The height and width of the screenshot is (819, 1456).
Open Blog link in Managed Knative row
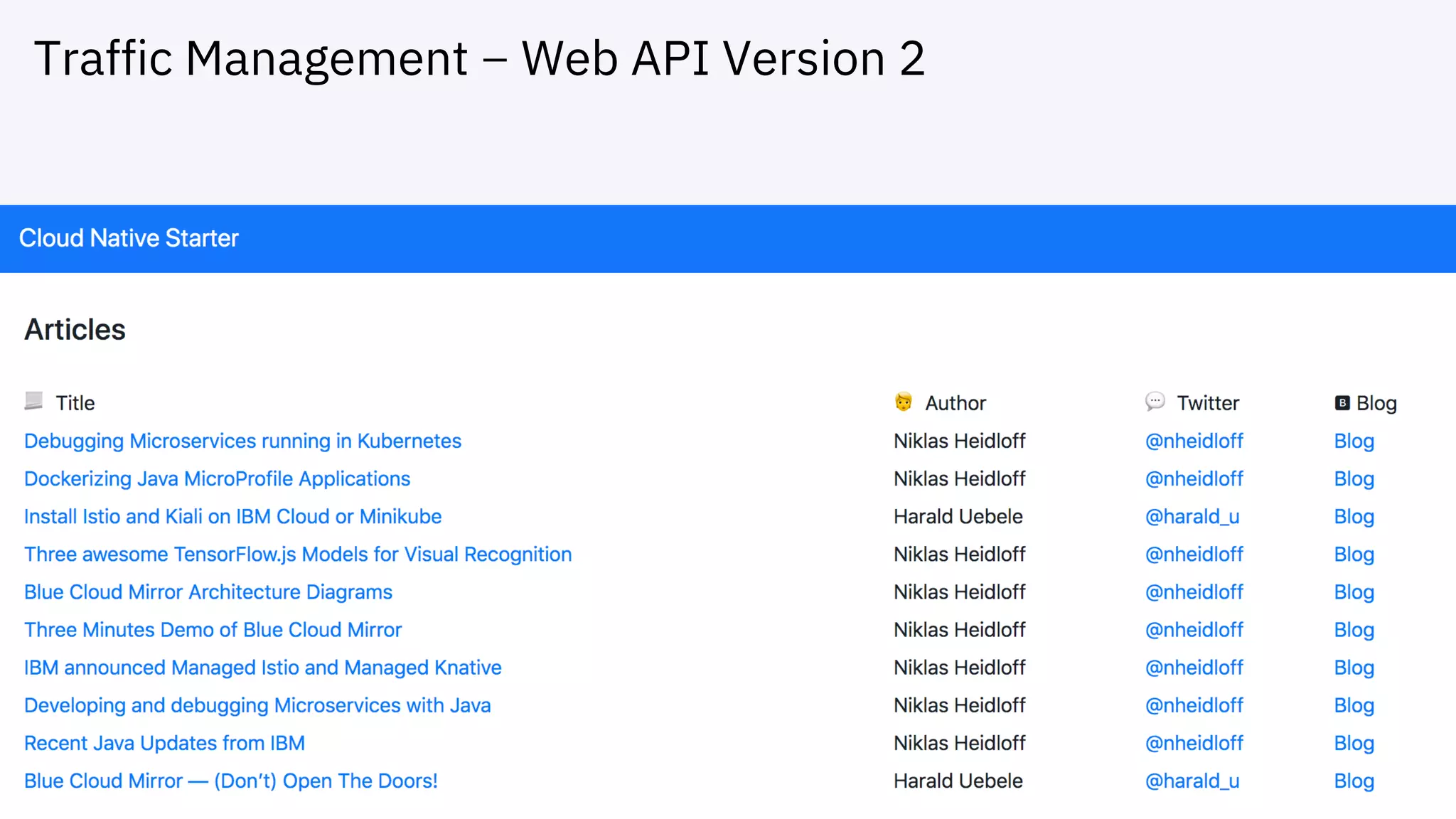1354,668
